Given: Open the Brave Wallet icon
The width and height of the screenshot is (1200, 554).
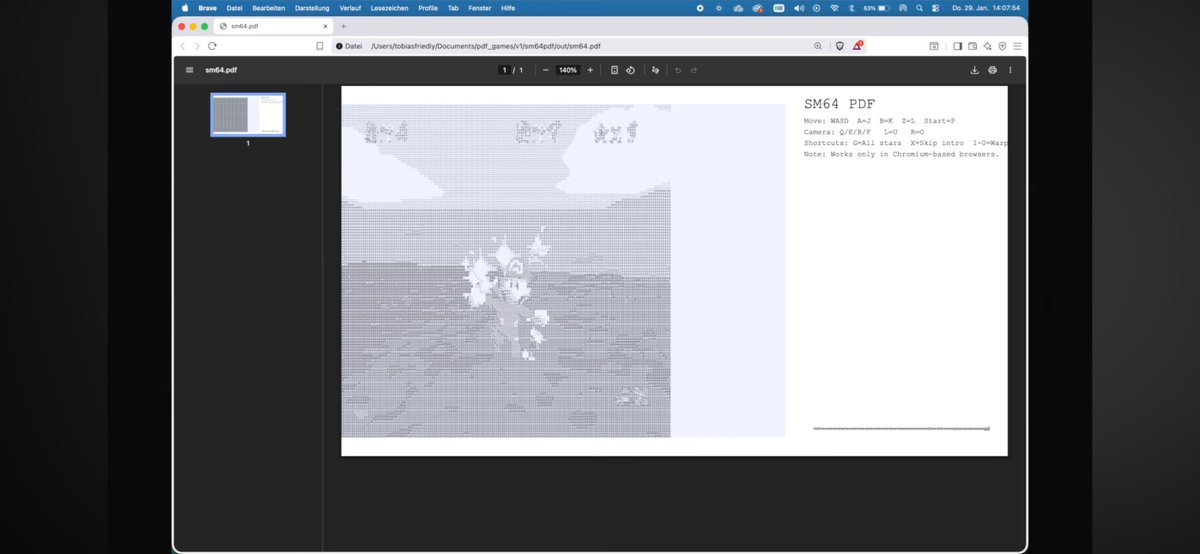Looking at the screenshot, I should pos(972,46).
